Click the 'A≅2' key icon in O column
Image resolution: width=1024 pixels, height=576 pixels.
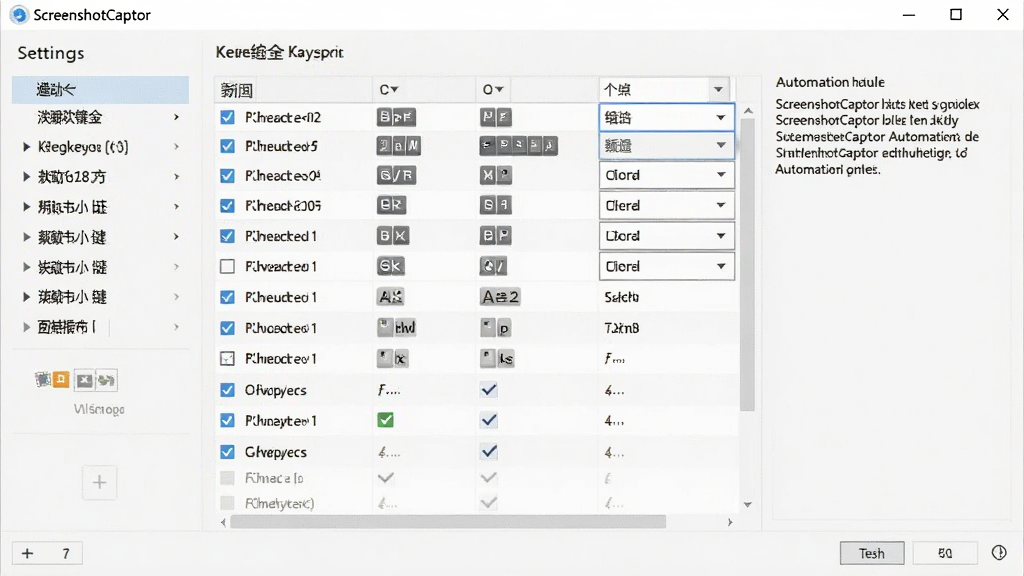pyautogui.click(x=500, y=297)
